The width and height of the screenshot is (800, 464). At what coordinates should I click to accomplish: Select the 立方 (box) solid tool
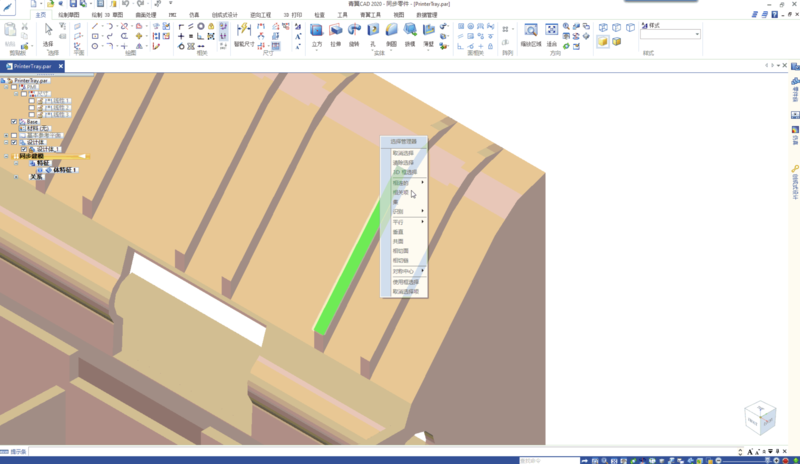point(317,35)
